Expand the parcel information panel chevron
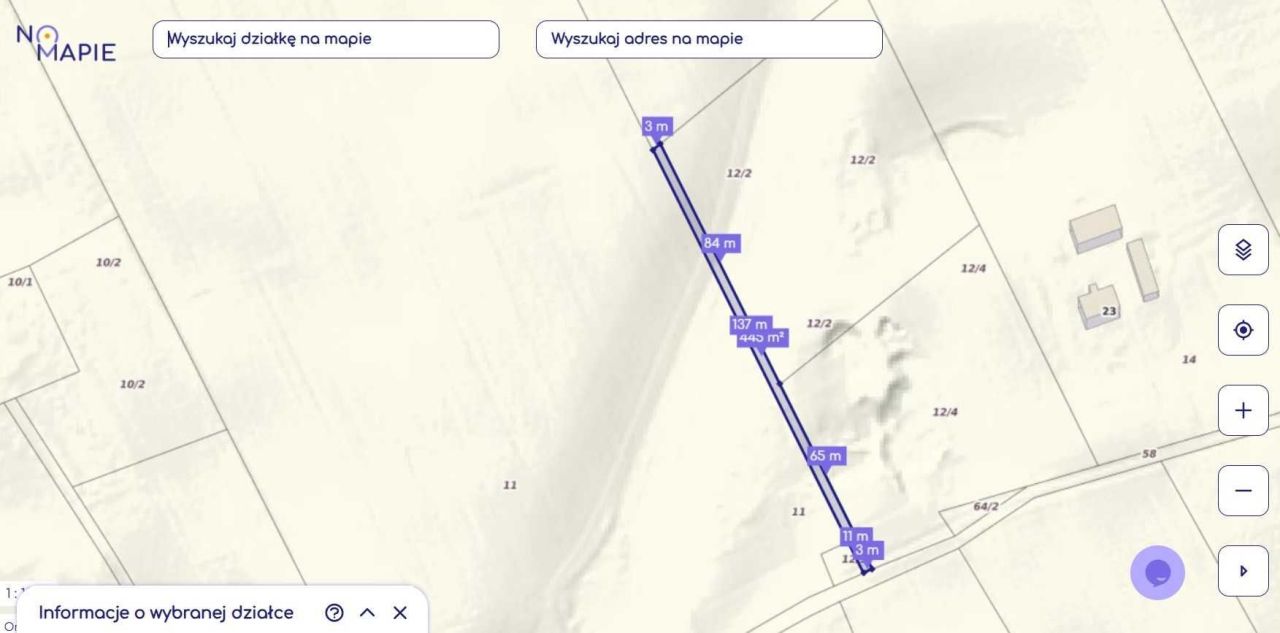 367,613
